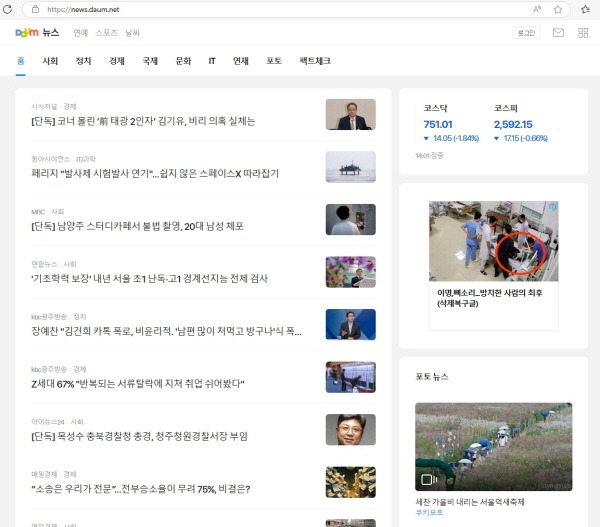The image size is (600, 527).
Task: Click the 소송 article thumbnail
Action: tap(351, 482)
